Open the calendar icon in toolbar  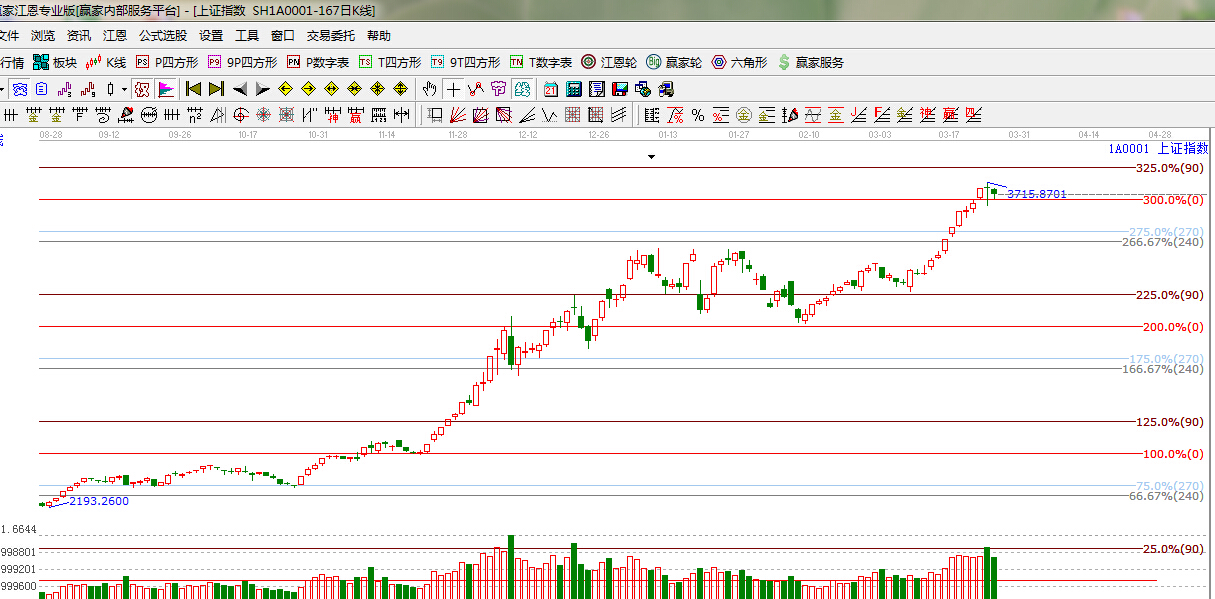click(549, 89)
